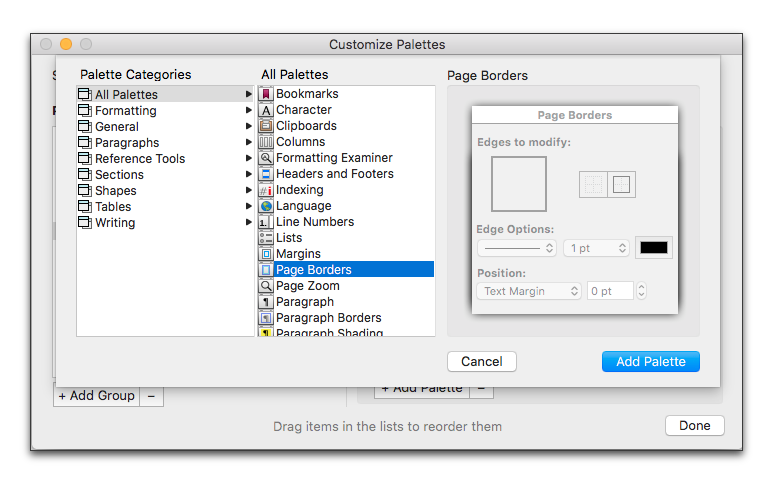Click the edges to modify preview box
This screenshot has width=774, height=483.
[519, 184]
